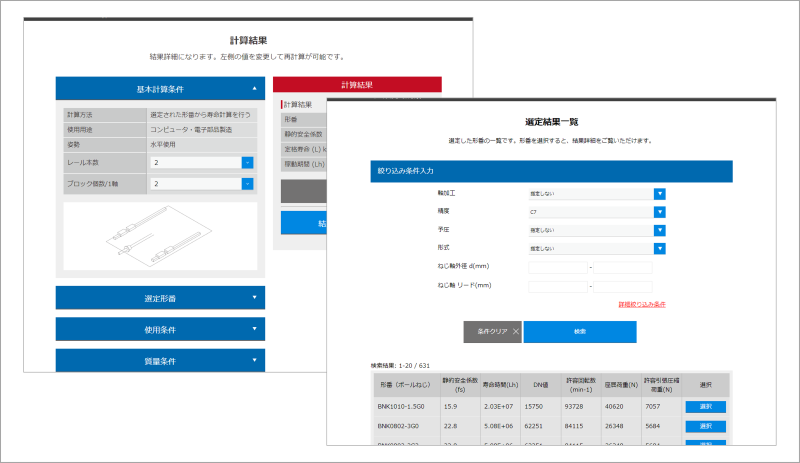This screenshot has height=463, width=800.
Task: Select the BNK1010-1.5G0 row 選択 button
Action: [x=705, y=407]
